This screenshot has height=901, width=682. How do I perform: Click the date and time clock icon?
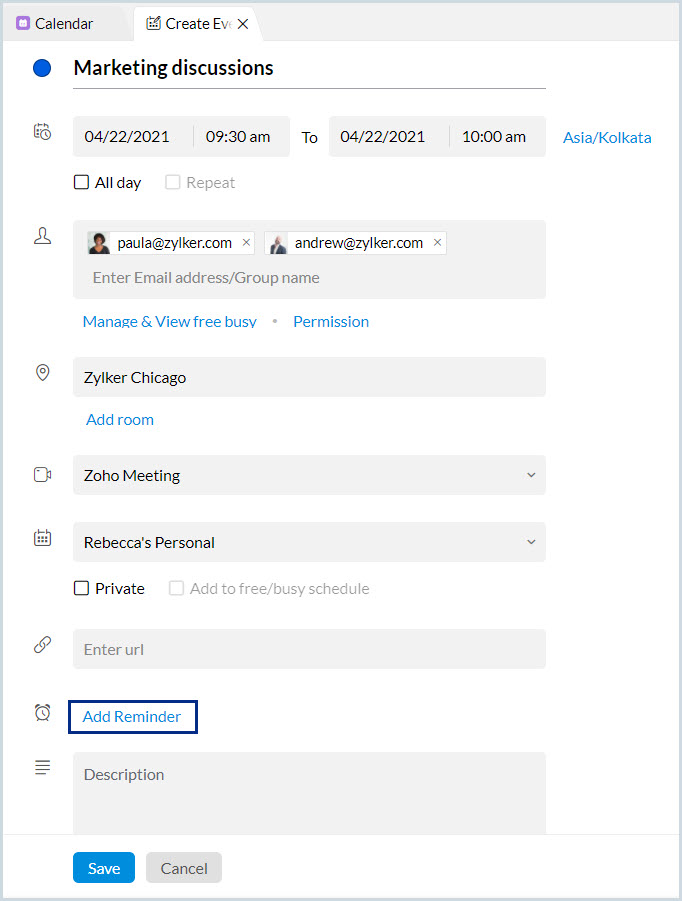(42, 132)
